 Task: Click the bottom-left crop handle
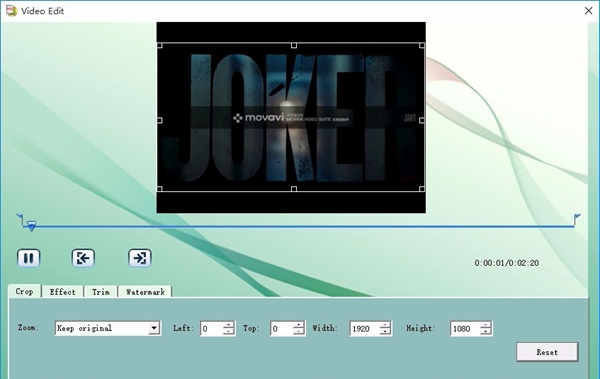click(x=160, y=189)
